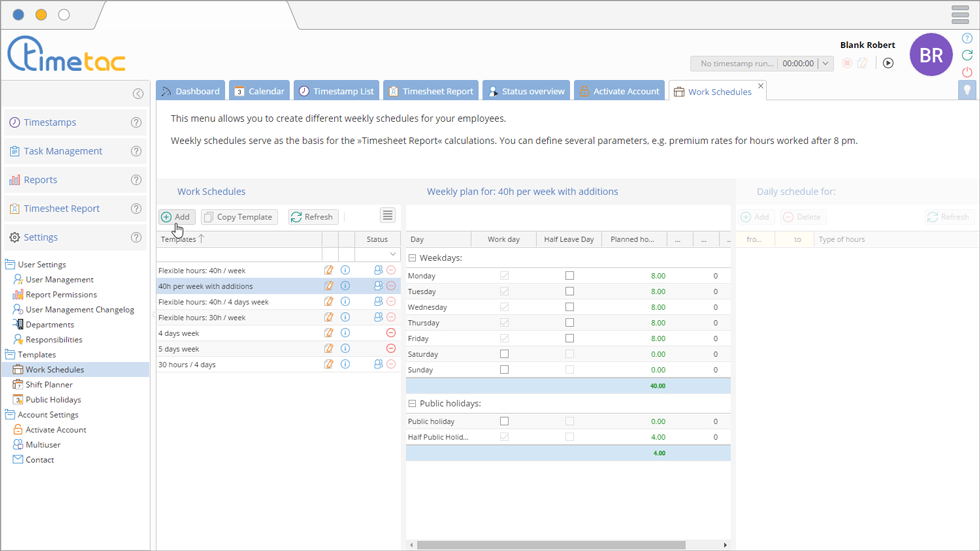Check Work day for Public holiday row
The width and height of the screenshot is (980, 551).
click(504, 422)
